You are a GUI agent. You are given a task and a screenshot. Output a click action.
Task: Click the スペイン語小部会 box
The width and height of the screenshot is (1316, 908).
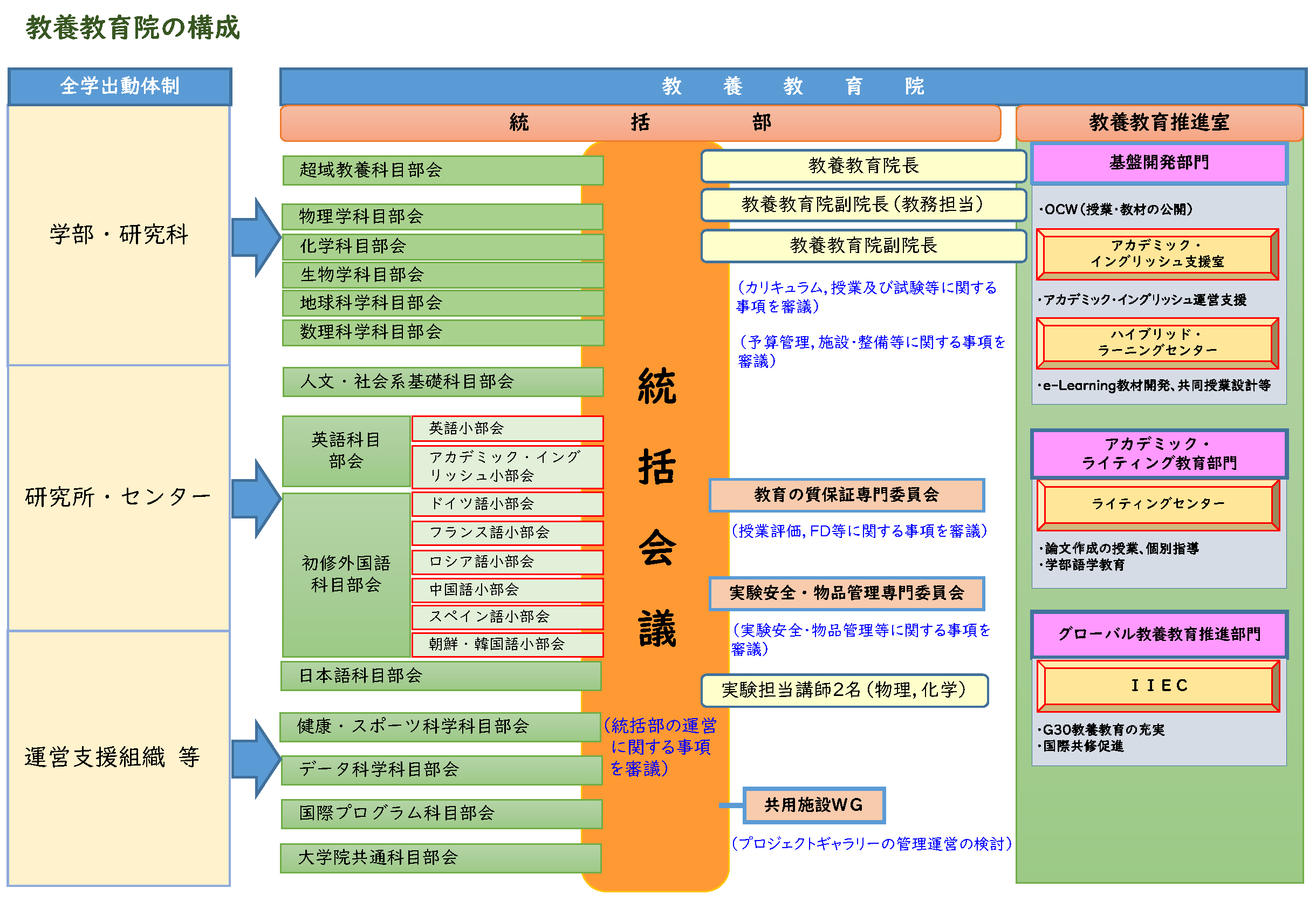(x=508, y=617)
